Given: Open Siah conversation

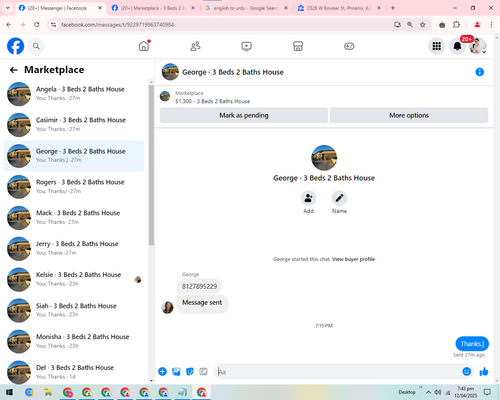Looking at the screenshot, I should [74, 310].
